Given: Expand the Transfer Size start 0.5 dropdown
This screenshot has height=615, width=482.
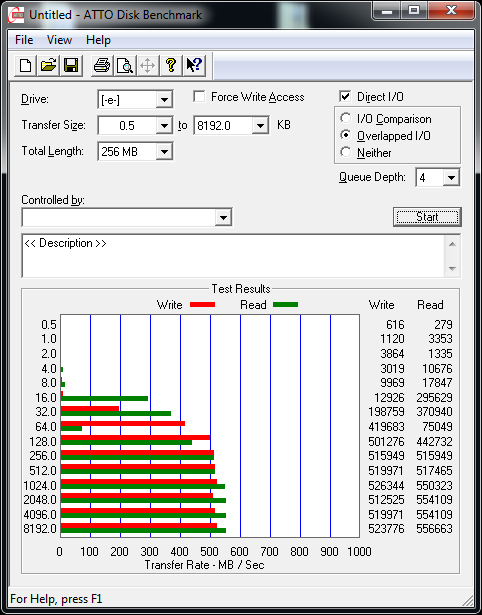Looking at the screenshot, I should (164, 126).
